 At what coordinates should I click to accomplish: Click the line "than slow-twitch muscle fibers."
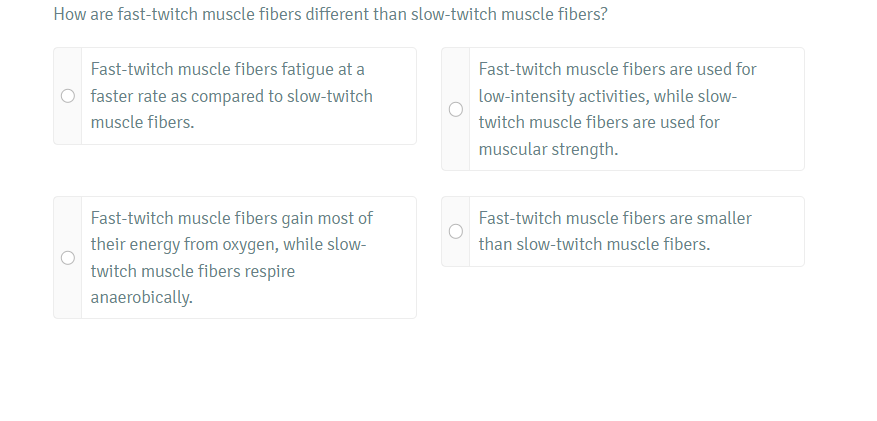coord(594,245)
